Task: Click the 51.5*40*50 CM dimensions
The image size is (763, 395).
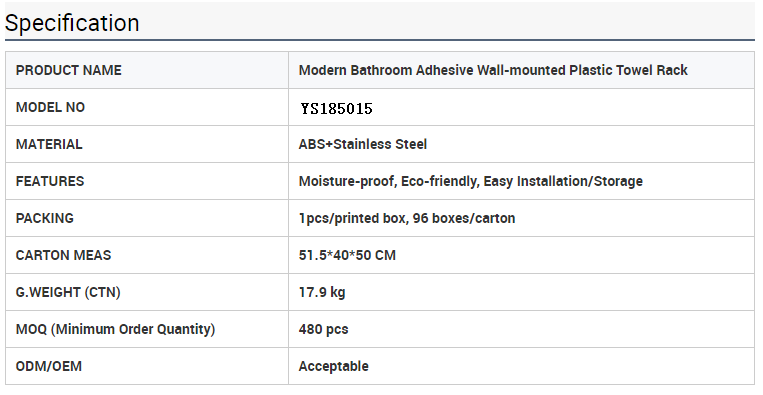Action: (x=347, y=255)
